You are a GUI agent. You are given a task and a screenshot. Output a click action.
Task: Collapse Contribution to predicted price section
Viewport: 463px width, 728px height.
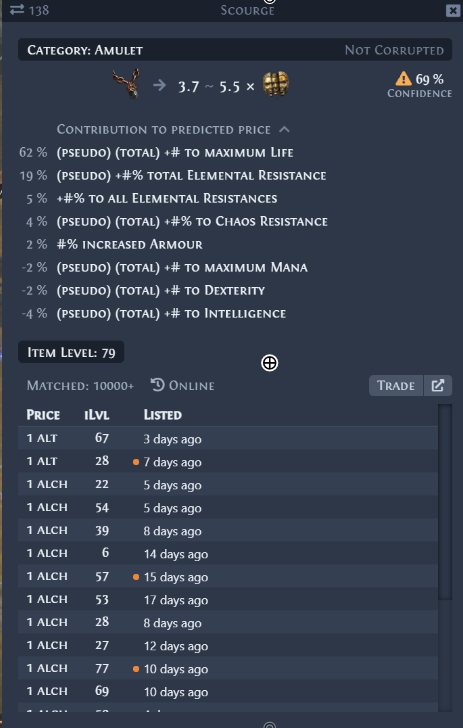pos(163,130)
